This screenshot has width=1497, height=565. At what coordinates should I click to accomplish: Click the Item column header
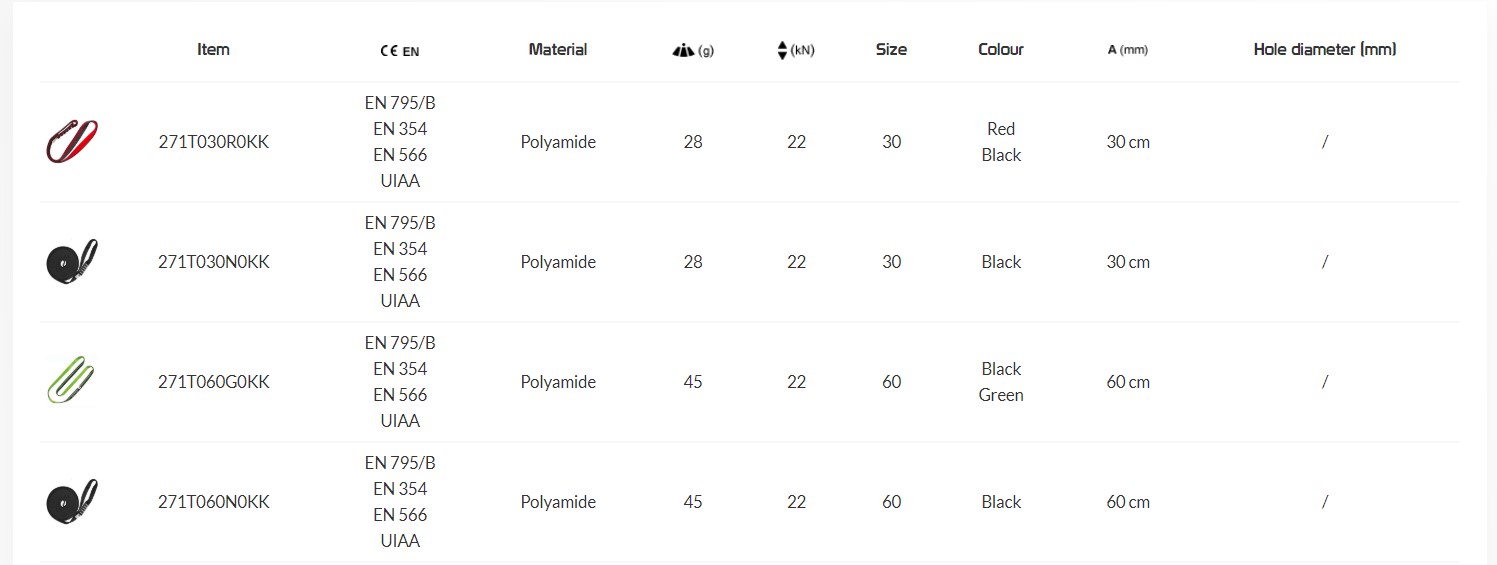point(213,49)
